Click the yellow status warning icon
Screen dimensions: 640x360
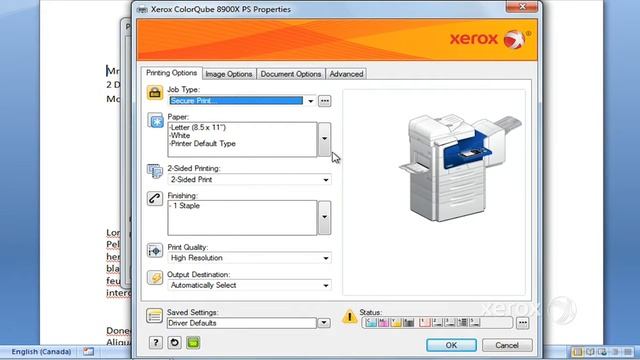click(x=349, y=316)
